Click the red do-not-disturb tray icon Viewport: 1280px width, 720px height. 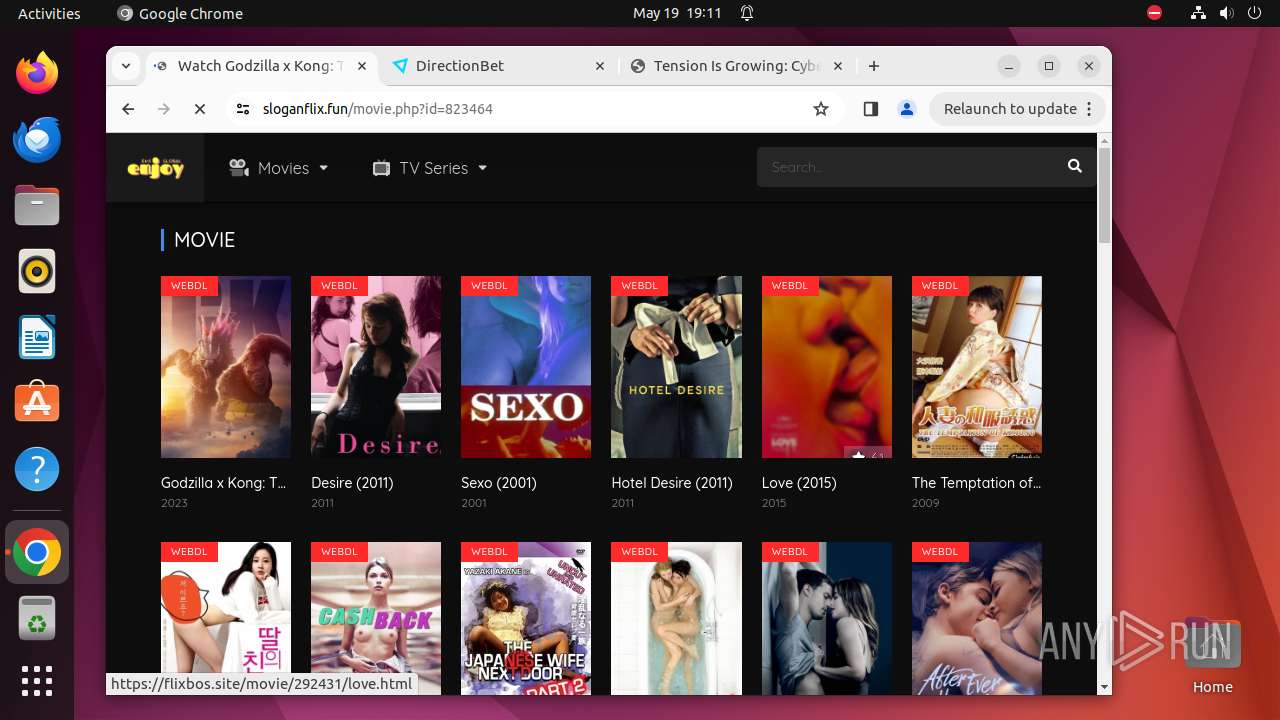point(1155,13)
